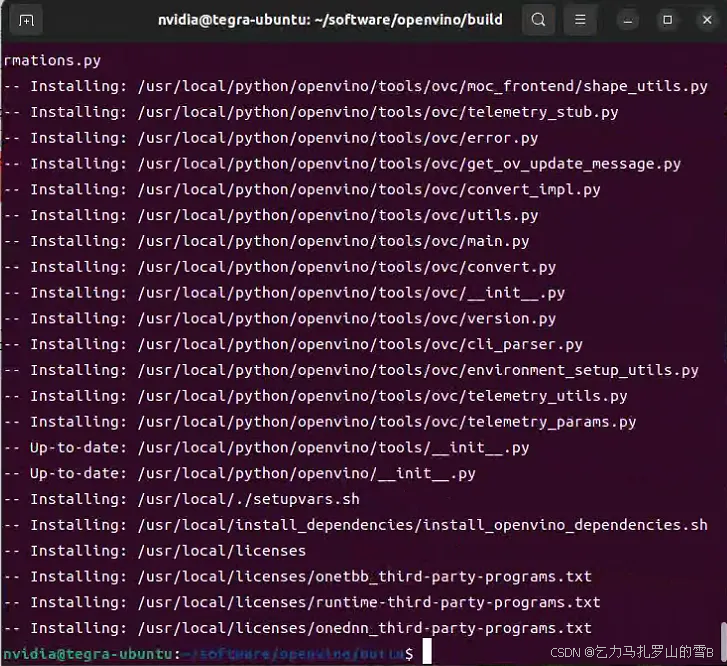The image size is (727, 666).
Task: Click the line ending shape_utils.py
Action: tap(356, 86)
